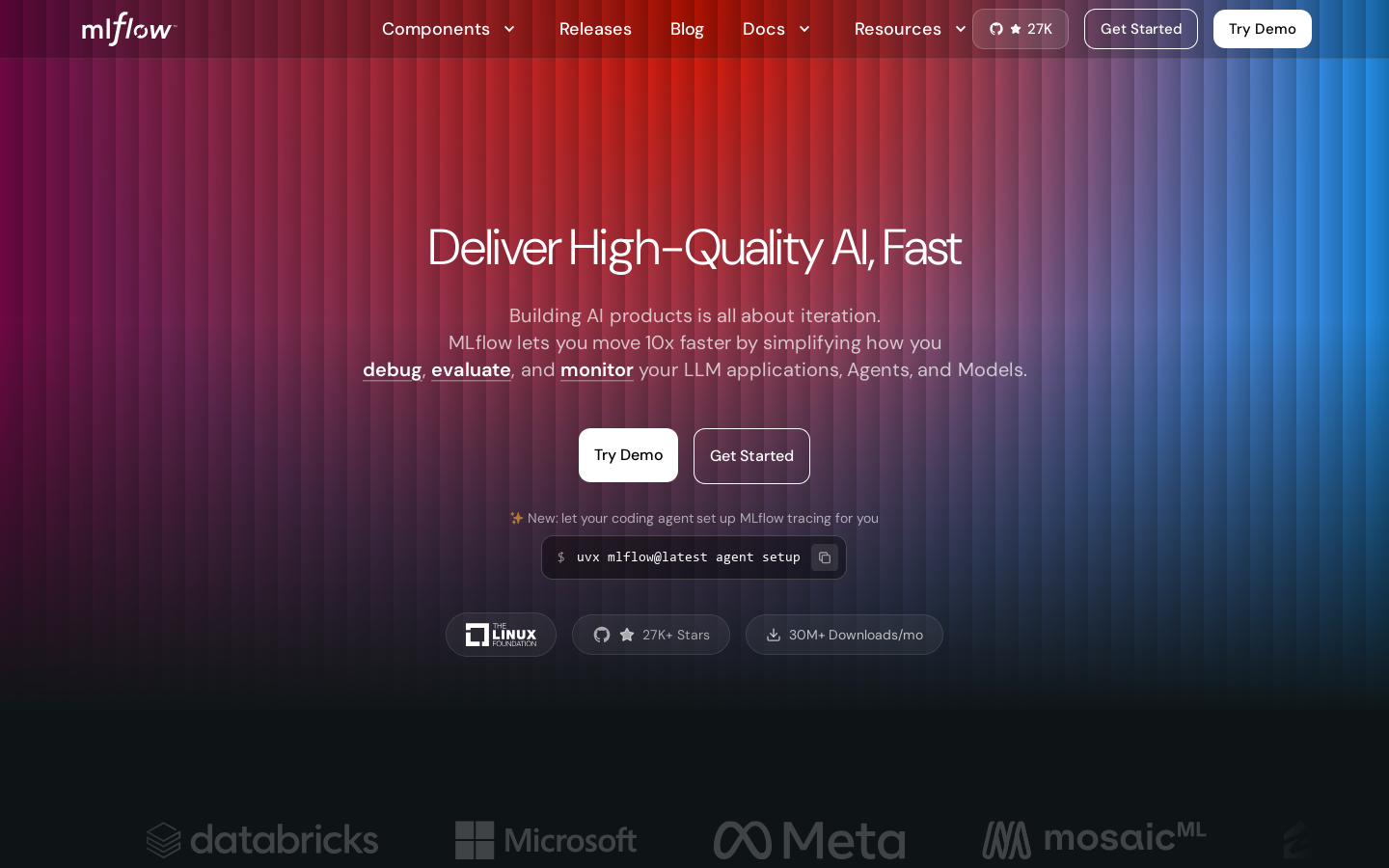The height and width of the screenshot is (868, 1389).
Task: Click the 27K+ Stars text
Action: pos(676,635)
